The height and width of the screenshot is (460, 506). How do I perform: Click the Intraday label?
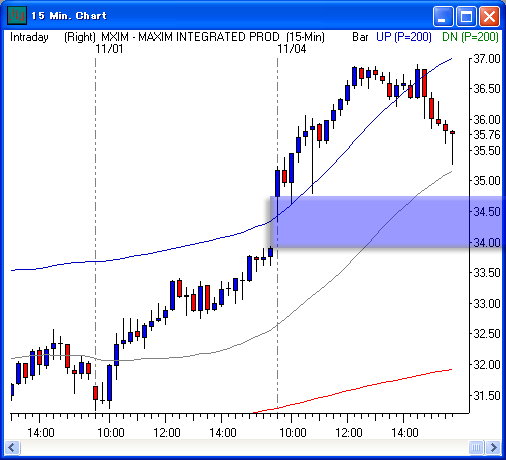click(x=29, y=37)
